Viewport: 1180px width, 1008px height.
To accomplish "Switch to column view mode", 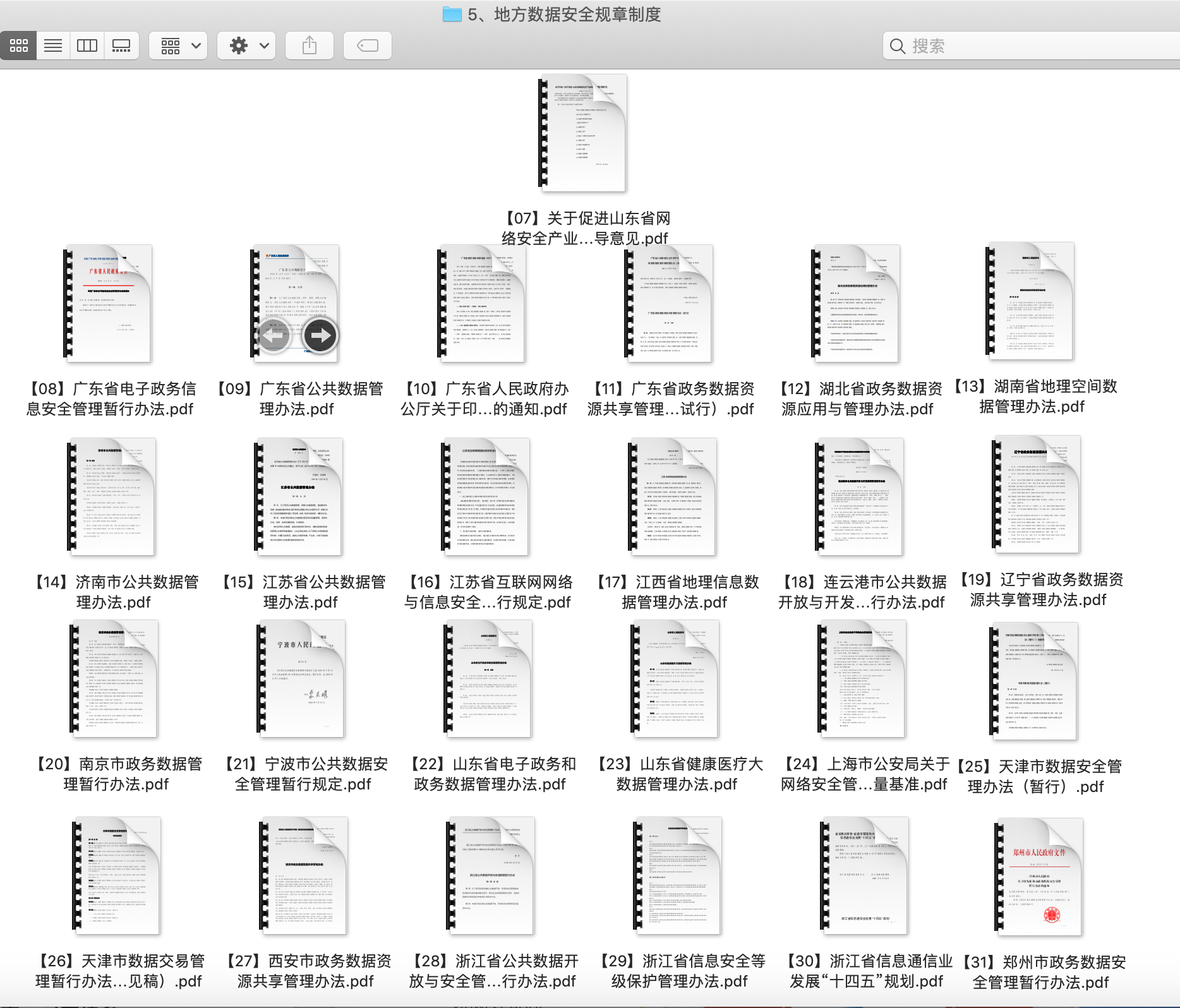I will click(87, 45).
